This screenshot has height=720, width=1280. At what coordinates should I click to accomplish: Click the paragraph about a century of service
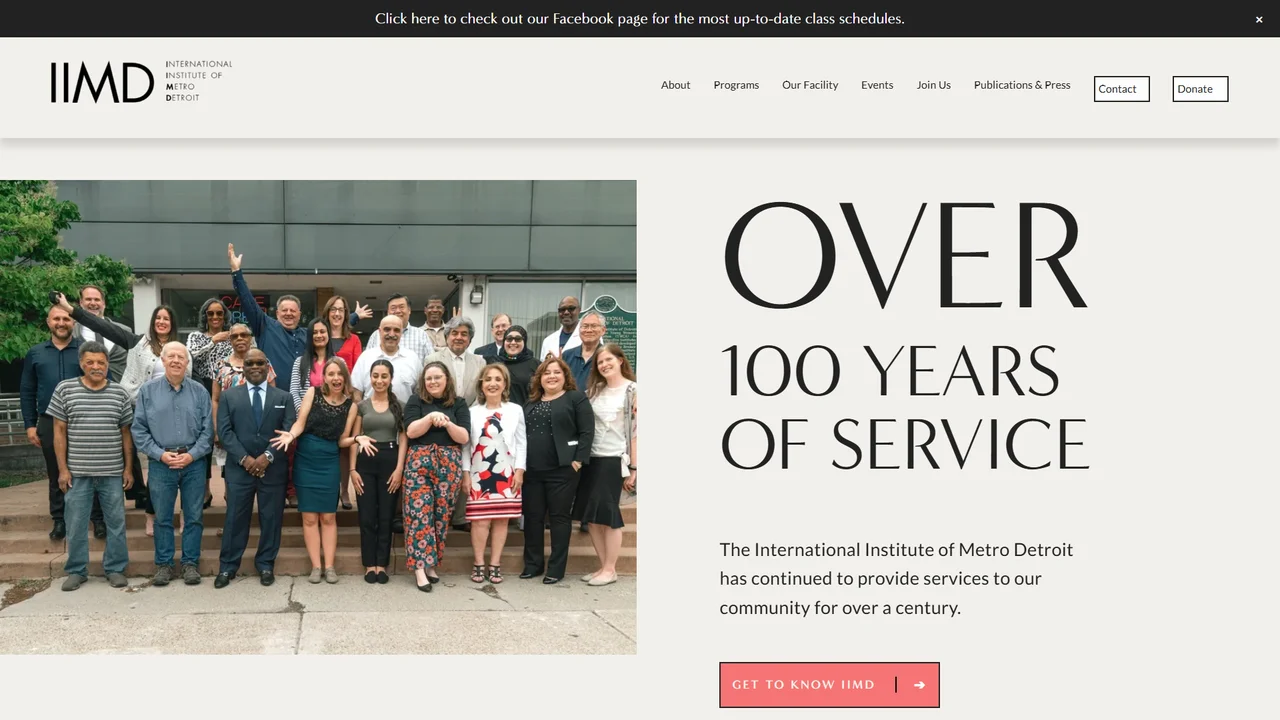coord(896,578)
